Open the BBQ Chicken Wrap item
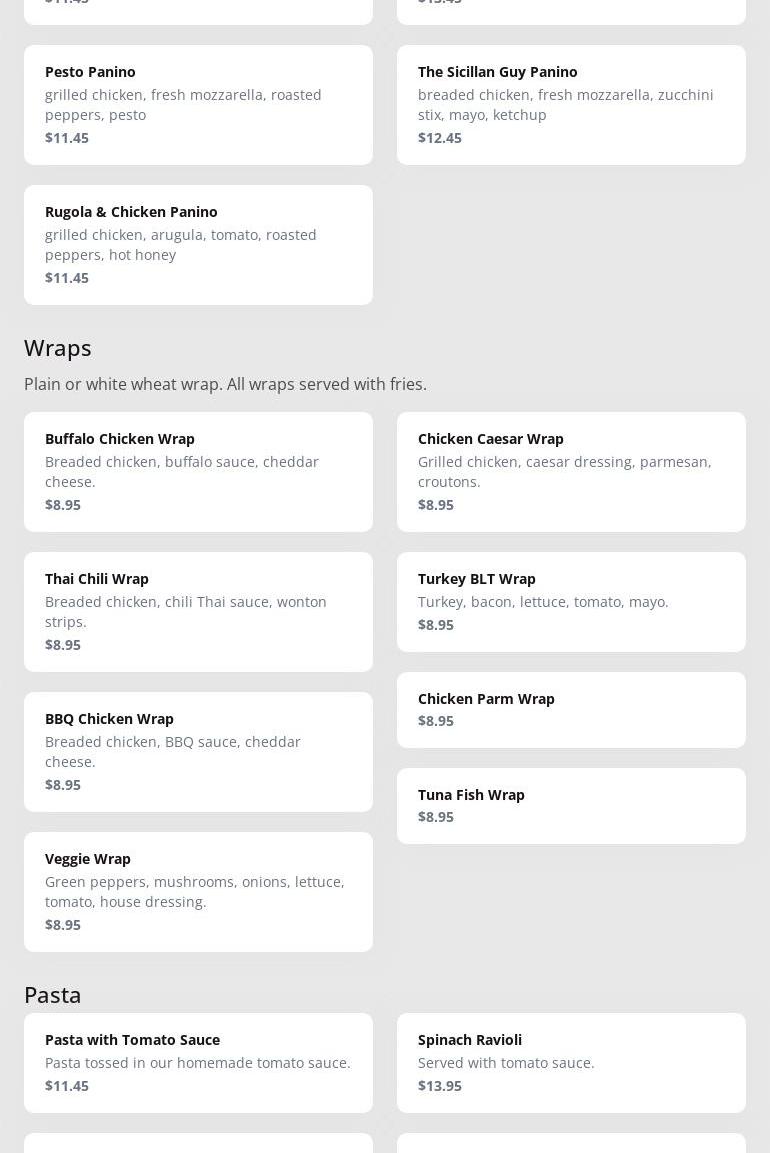 point(198,751)
